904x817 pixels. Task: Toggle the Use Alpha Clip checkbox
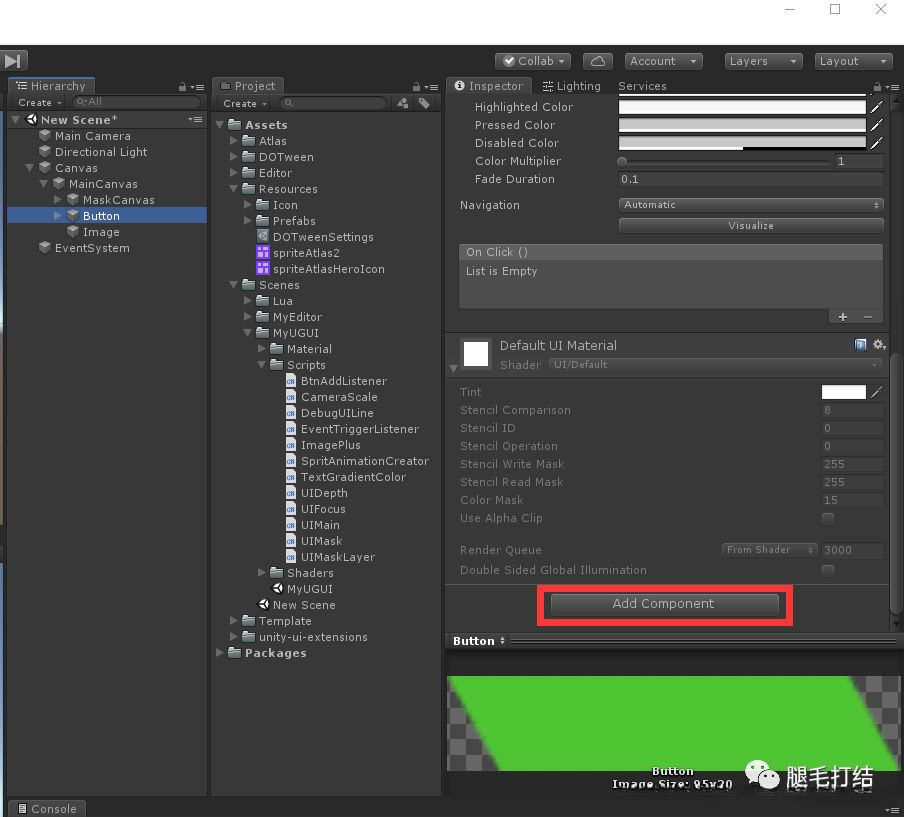(827, 518)
